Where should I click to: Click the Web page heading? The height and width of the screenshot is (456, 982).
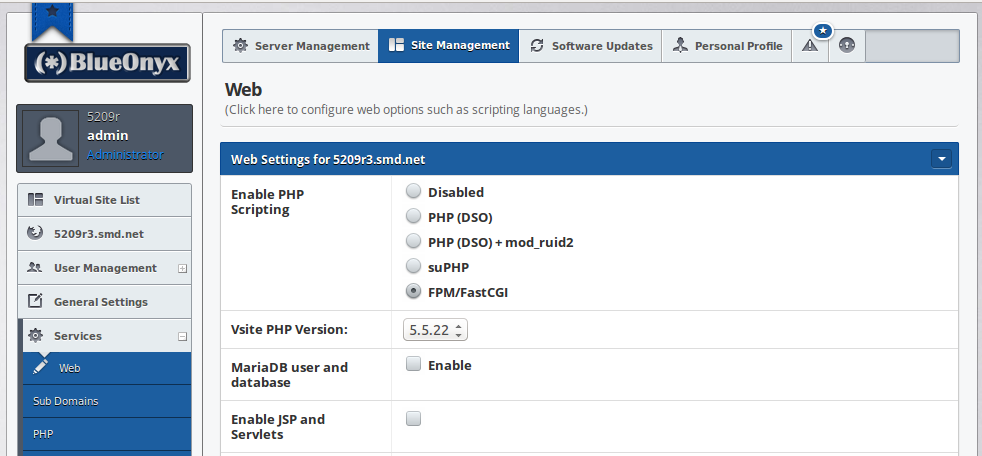click(x=244, y=90)
